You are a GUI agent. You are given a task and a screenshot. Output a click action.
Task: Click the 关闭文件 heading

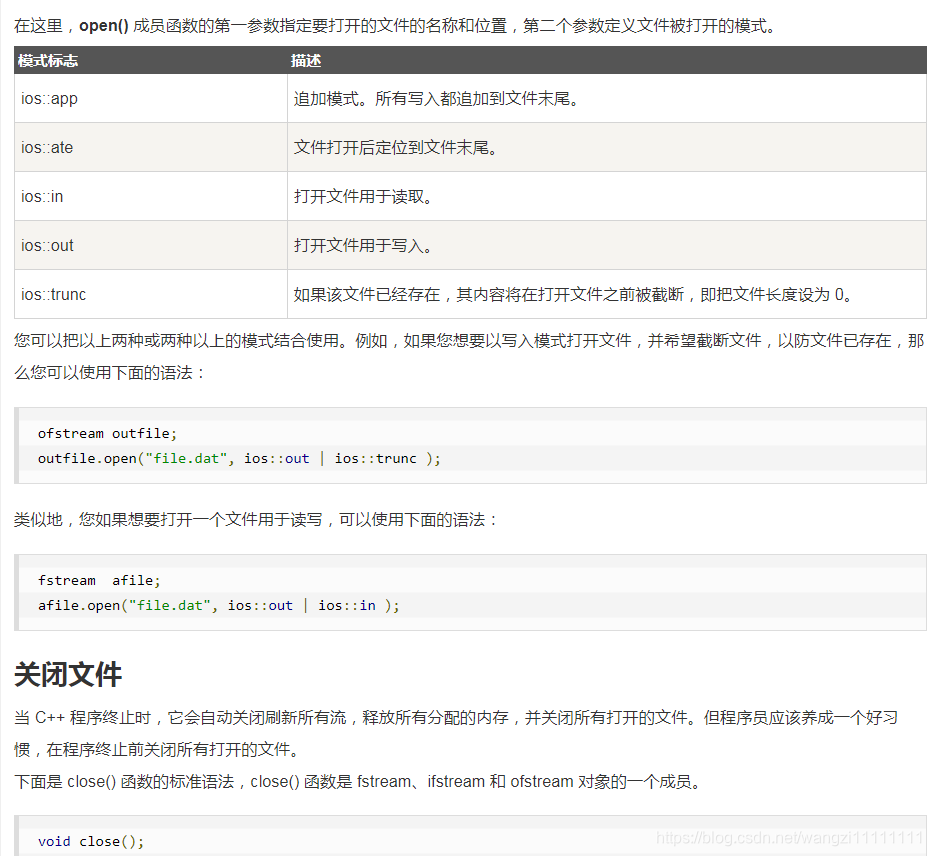click(x=68, y=675)
